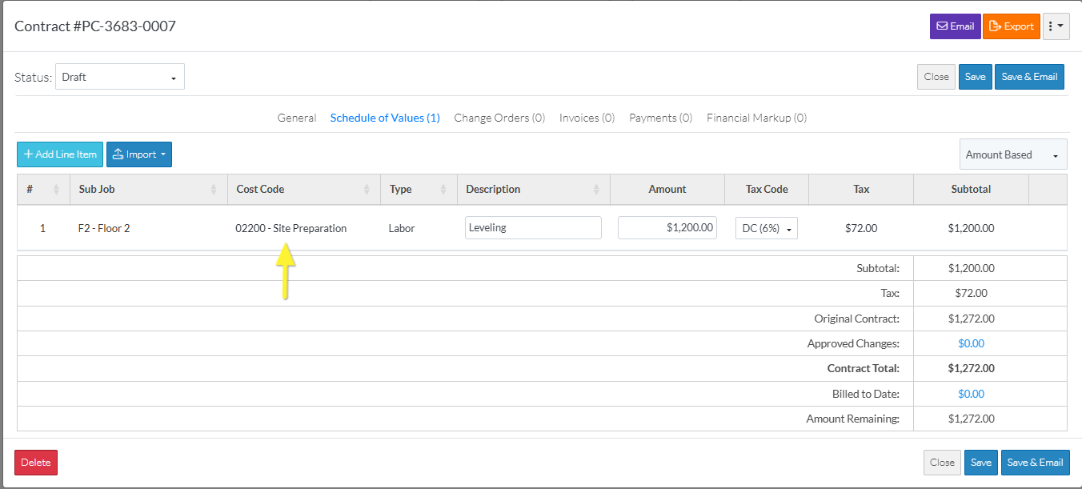Click the top Save & Email button
The image size is (1082, 489).
1029,77
